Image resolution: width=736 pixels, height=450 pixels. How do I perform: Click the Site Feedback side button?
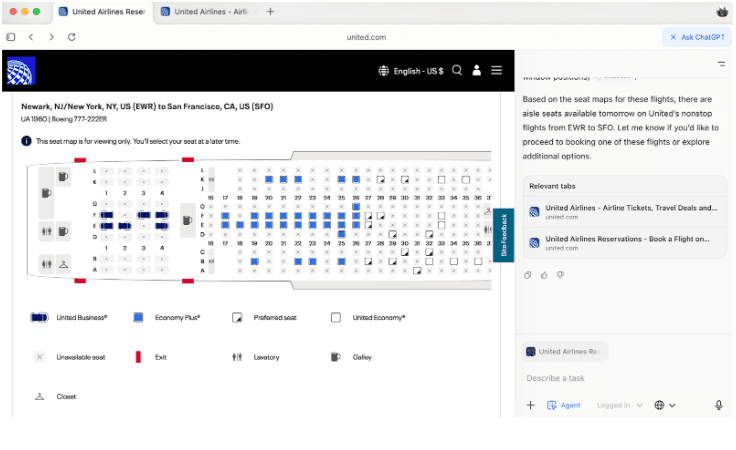click(x=505, y=237)
